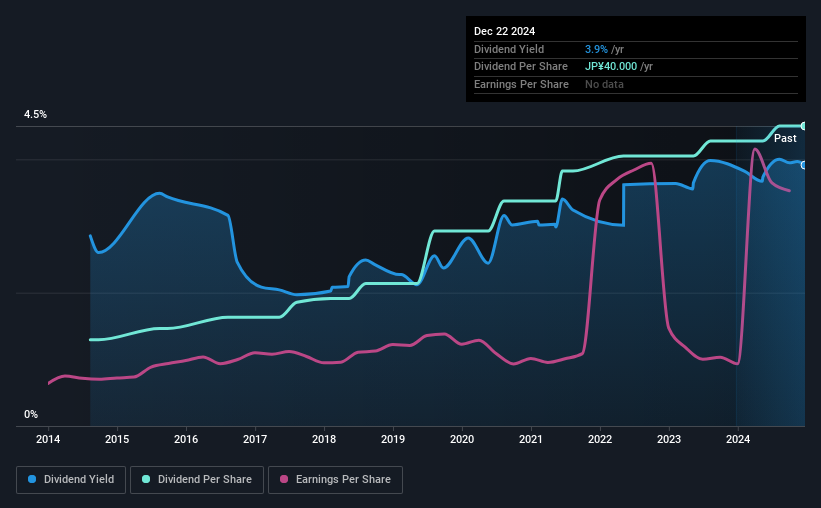Click the tooltip 'Dividend Yield' row label
Screen dimensions: 821x508
pos(509,49)
